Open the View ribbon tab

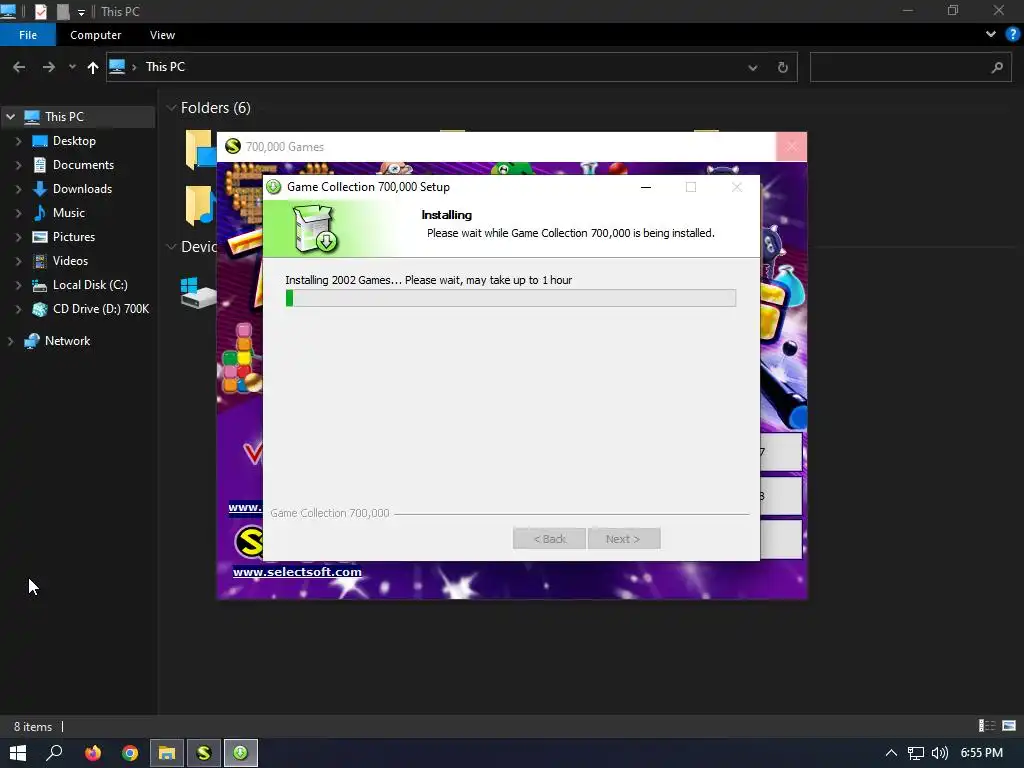tap(162, 35)
